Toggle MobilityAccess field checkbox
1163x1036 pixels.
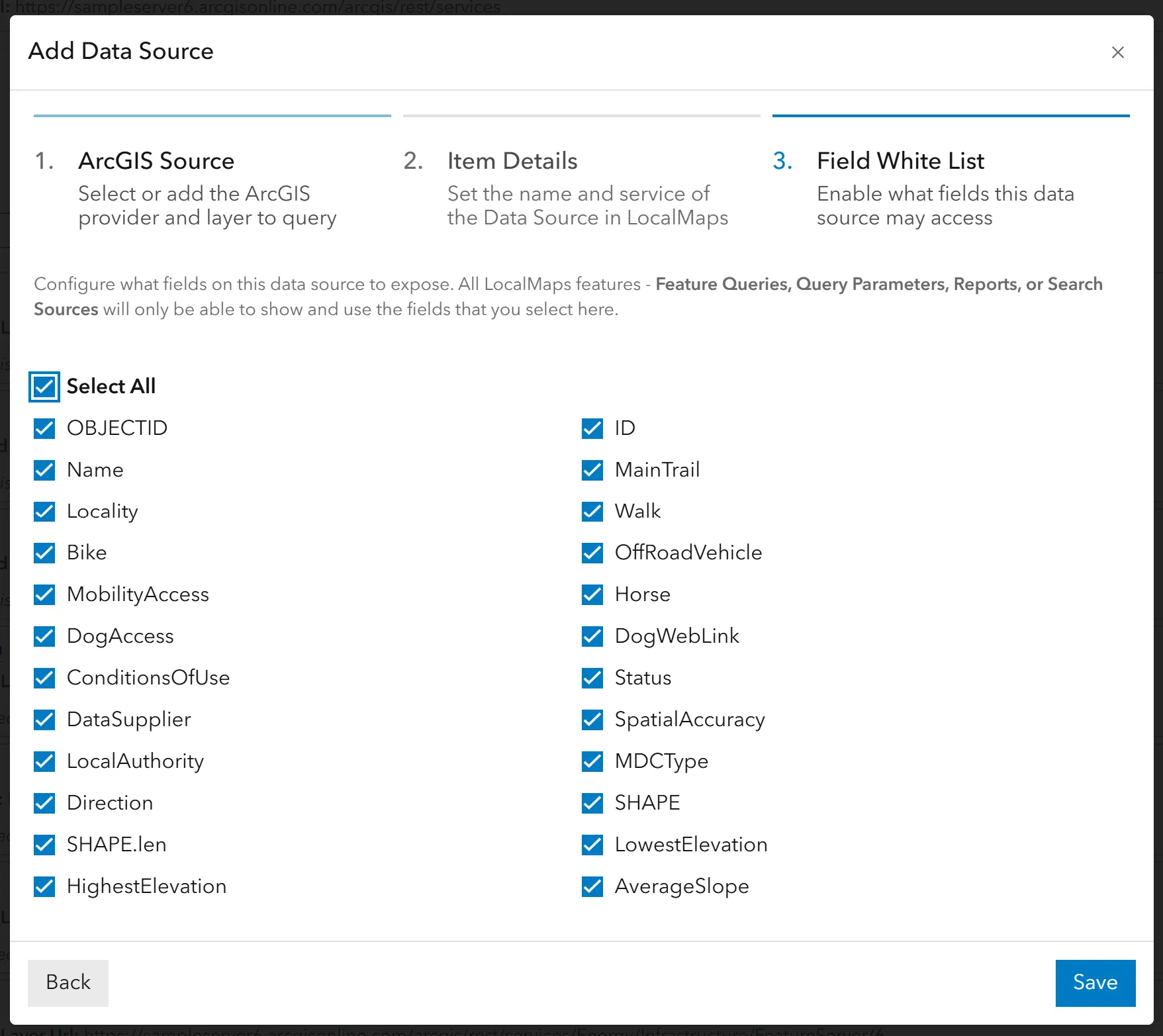click(44, 594)
